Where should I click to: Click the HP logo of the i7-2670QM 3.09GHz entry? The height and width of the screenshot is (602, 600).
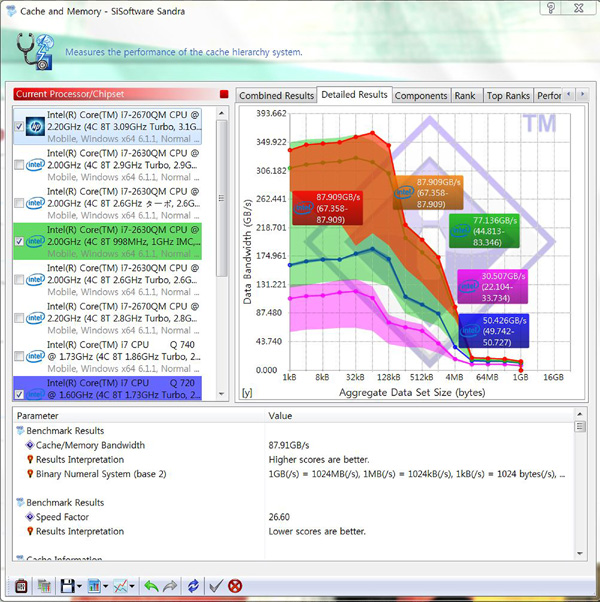(35, 127)
